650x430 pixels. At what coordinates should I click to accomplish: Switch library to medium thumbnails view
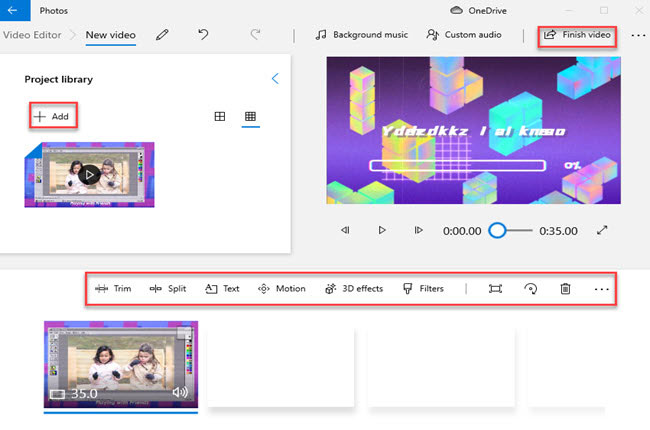pos(220,117)
